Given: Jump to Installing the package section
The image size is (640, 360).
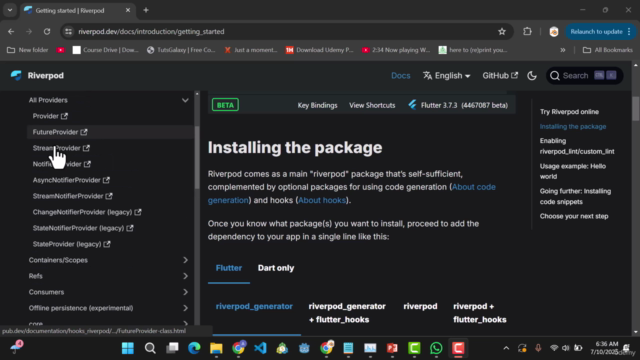Looking at the screenshot, I should [573, 126].
